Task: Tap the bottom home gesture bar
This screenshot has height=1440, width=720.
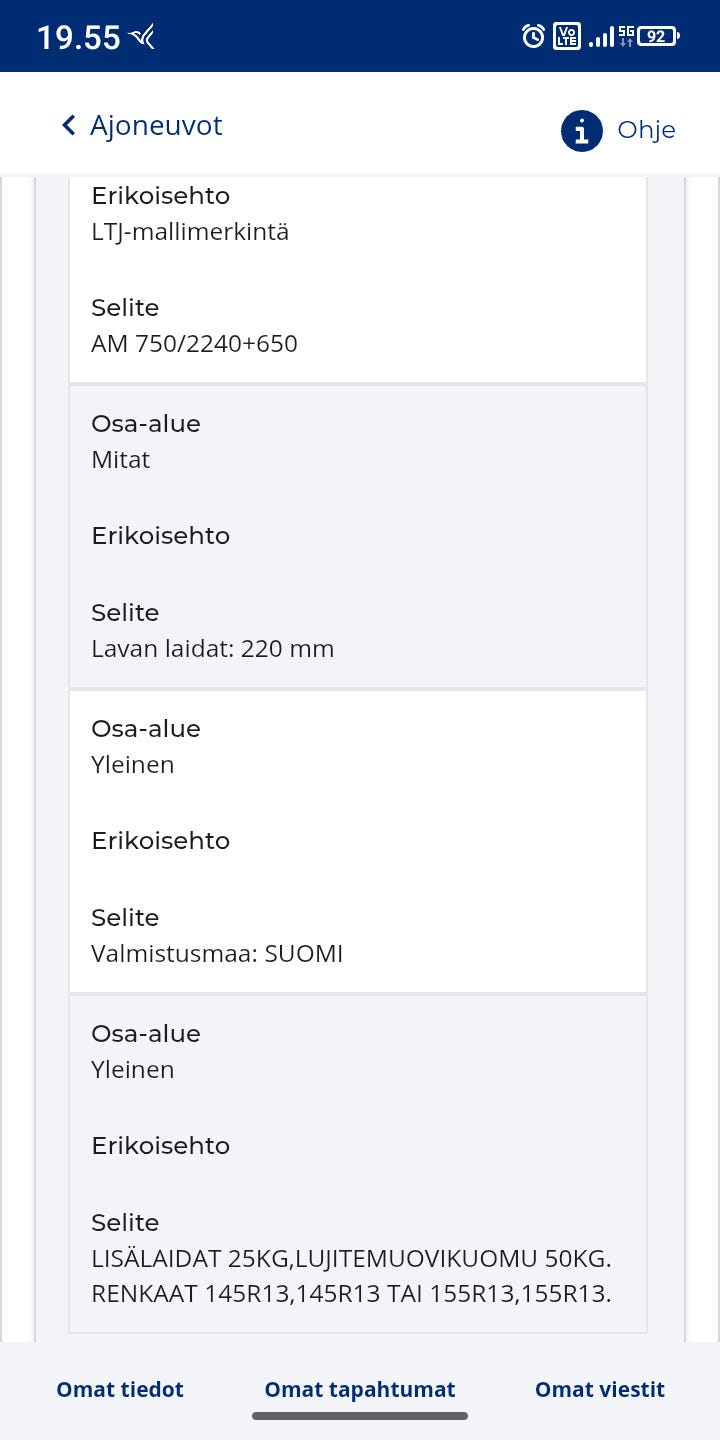Action: click(360, 1416)
